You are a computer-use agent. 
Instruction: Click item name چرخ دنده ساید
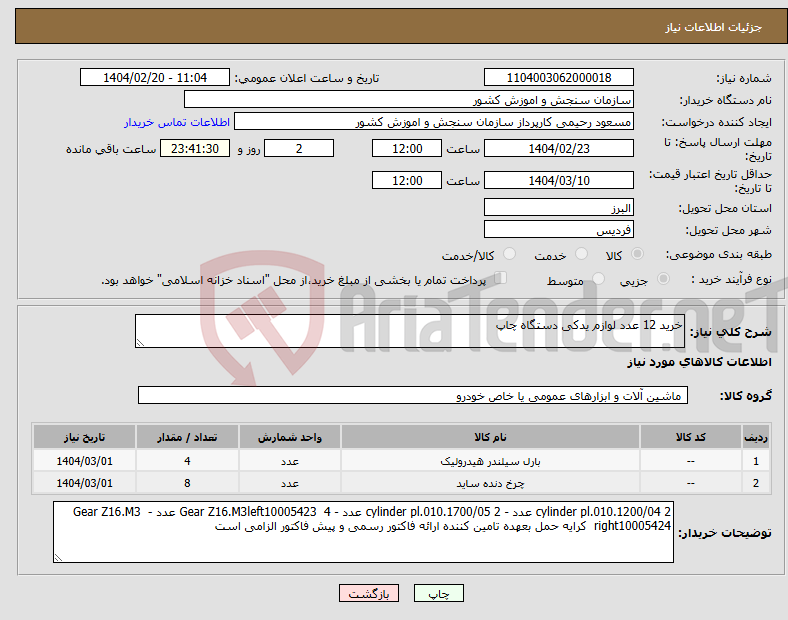pyautogui.click(x=490, y=483)
